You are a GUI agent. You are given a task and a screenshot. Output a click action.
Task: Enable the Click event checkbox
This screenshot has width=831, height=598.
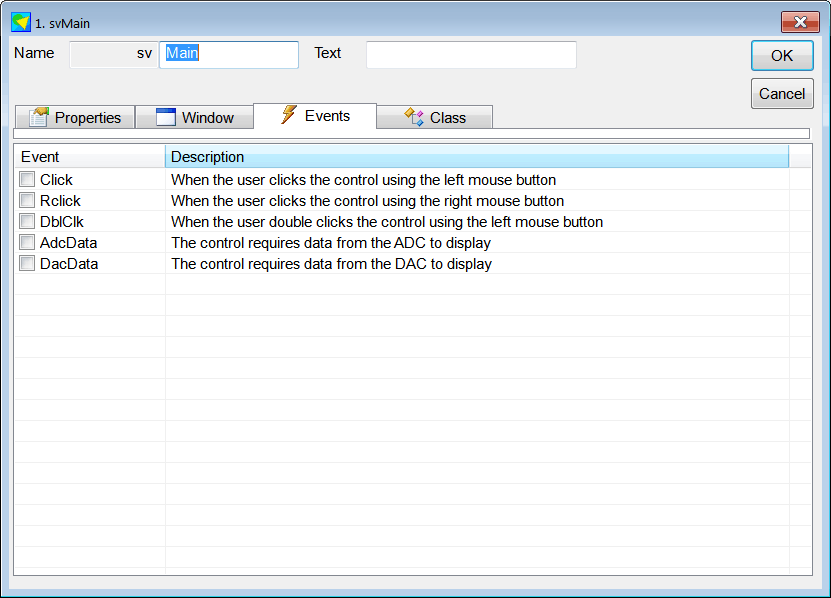point(27,179)
